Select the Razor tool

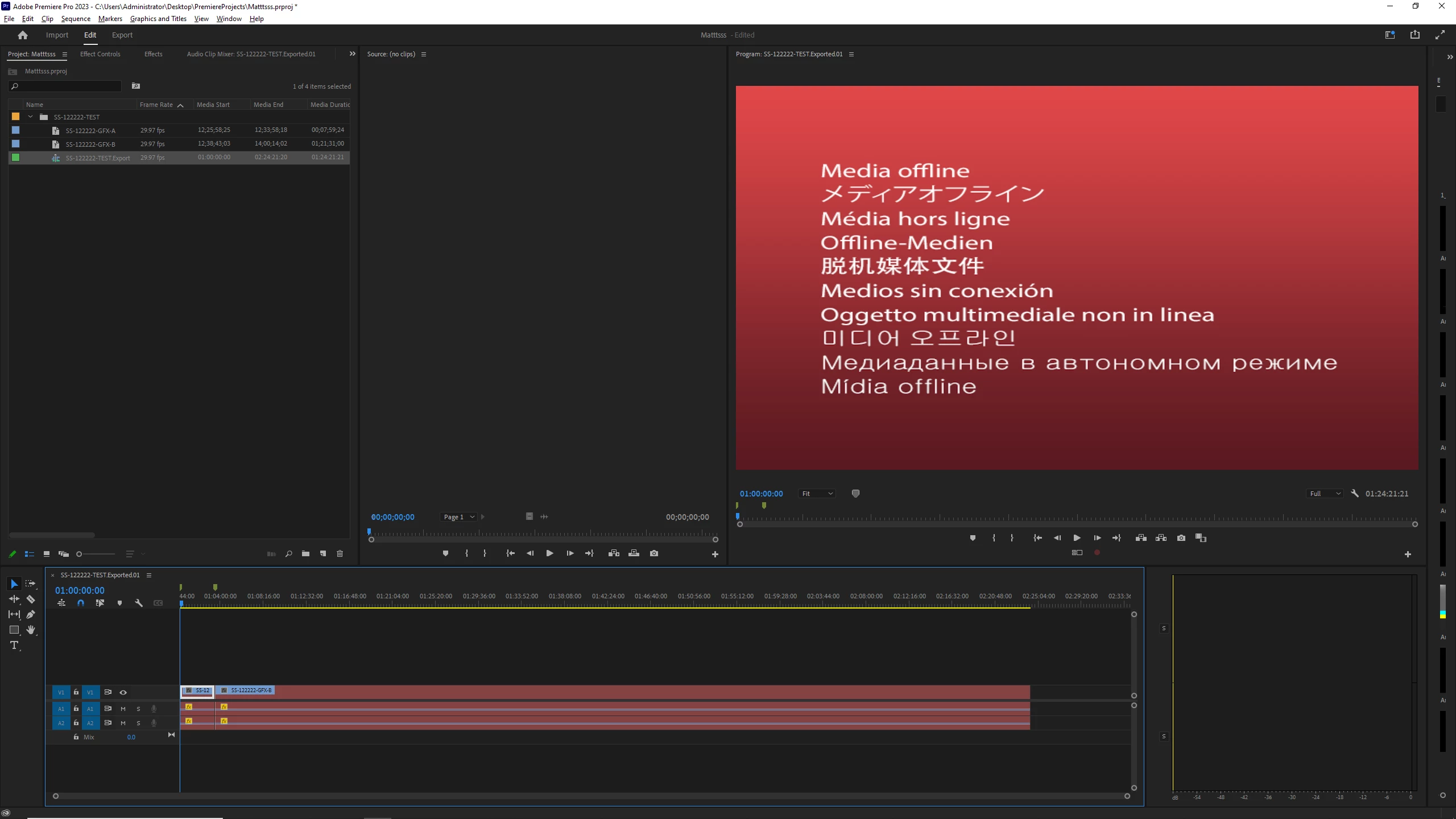[31, 599]
